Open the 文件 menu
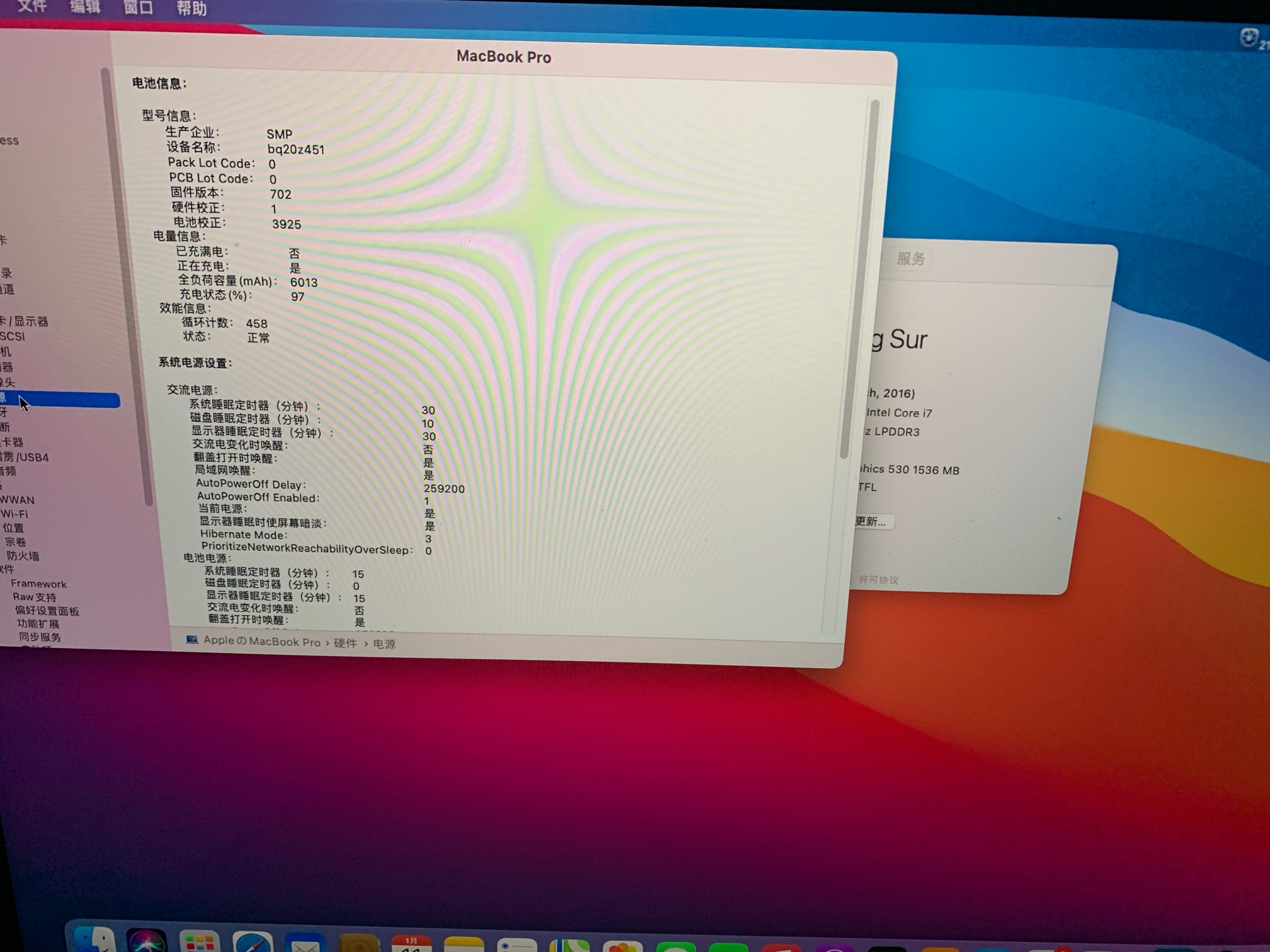The width and height of the screenshot is (1270, 952). click(x=32, y=6)
